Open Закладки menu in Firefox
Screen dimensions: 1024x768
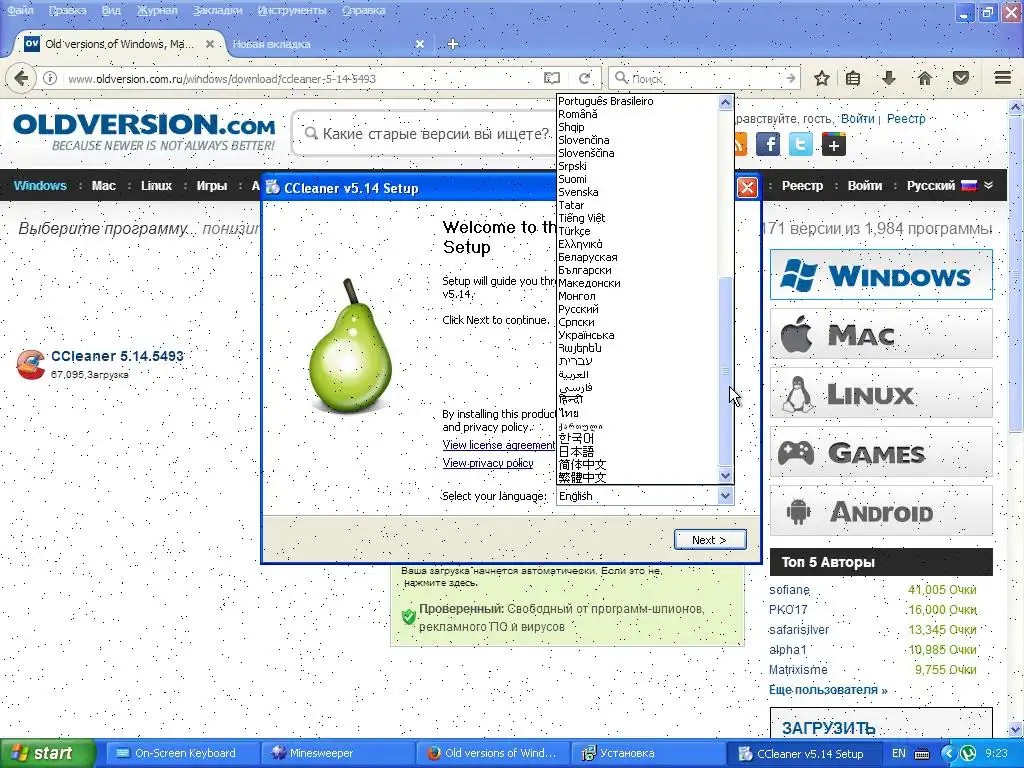[x=217, y=10]
